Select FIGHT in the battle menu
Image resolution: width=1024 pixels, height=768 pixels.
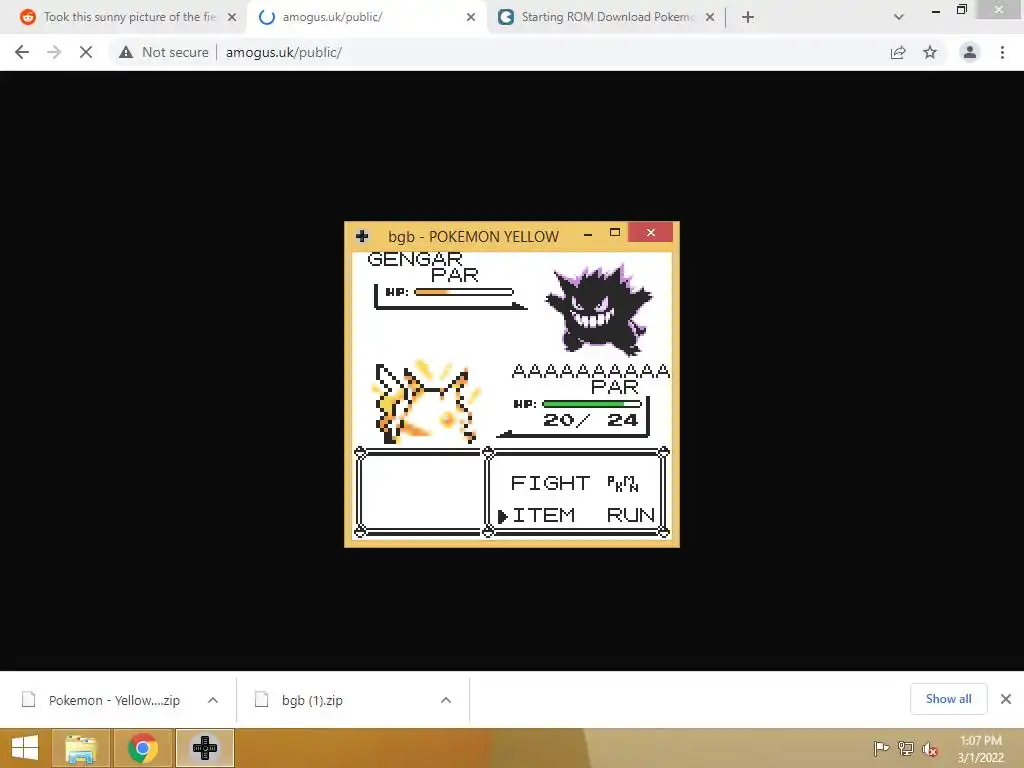[x=550, y=483]
